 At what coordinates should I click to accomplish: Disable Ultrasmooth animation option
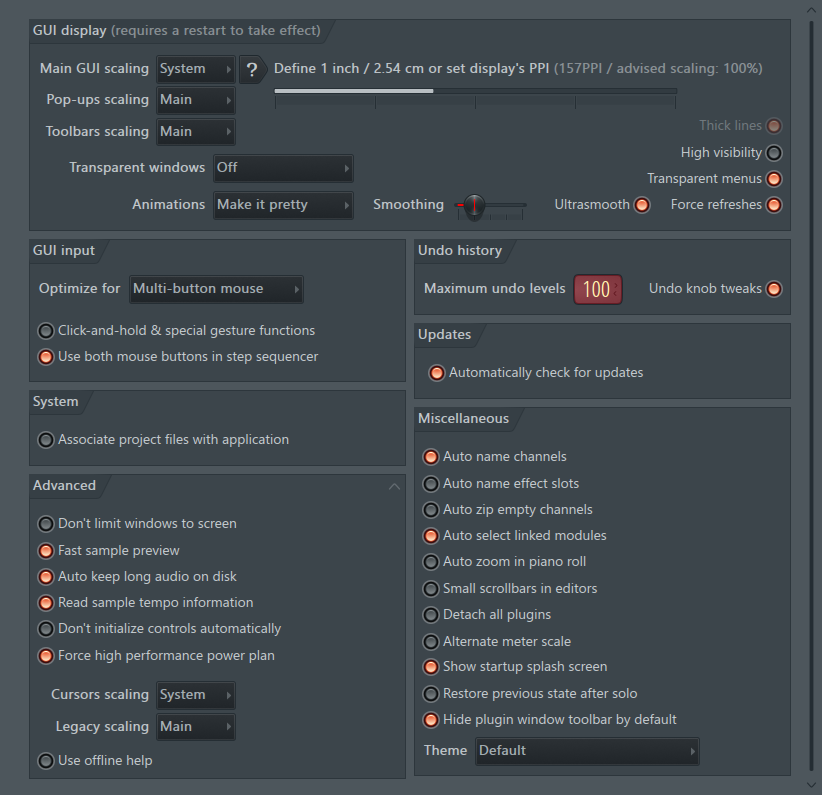(642, 205)
